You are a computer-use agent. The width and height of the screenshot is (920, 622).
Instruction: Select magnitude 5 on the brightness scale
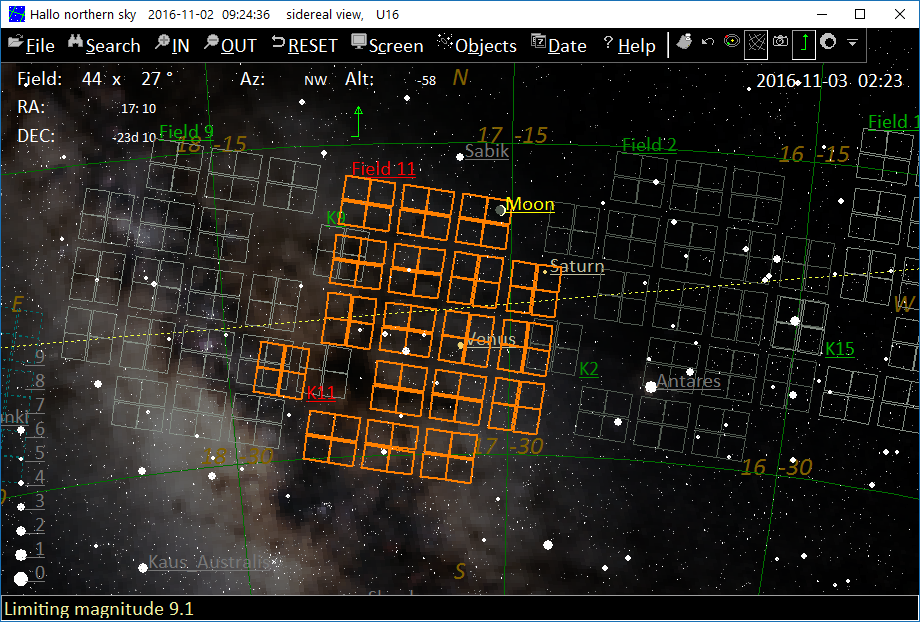(40, 452)
